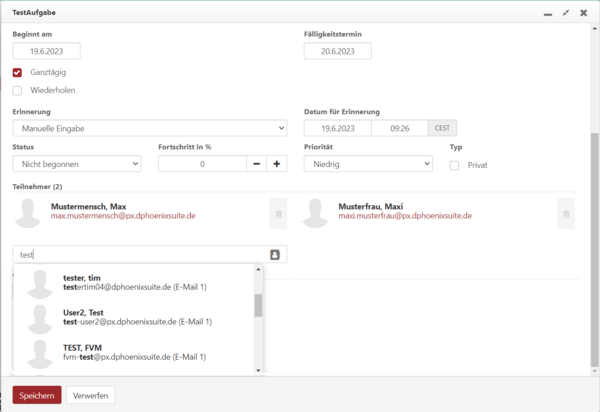Viewport: 600px width, 412px height.
Task: Mark task as Privat
Action: coord(454,165)
